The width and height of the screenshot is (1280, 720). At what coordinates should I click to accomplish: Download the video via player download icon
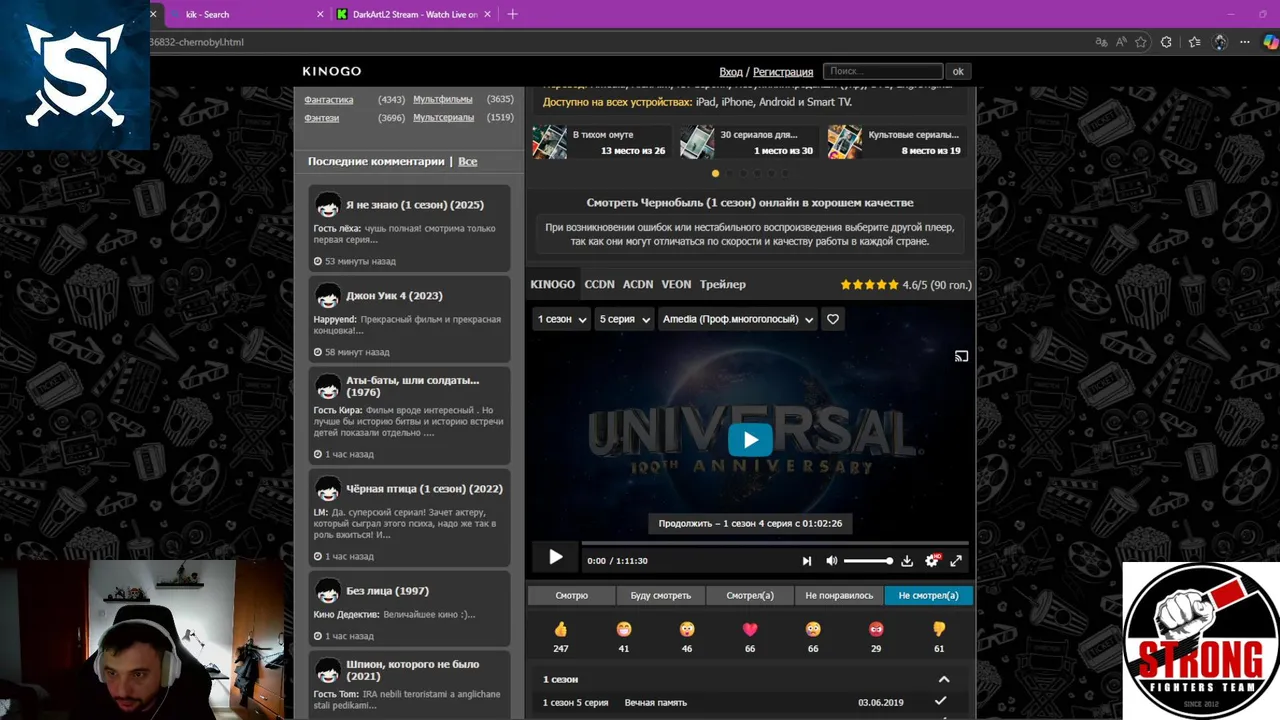tap(907, 561)
